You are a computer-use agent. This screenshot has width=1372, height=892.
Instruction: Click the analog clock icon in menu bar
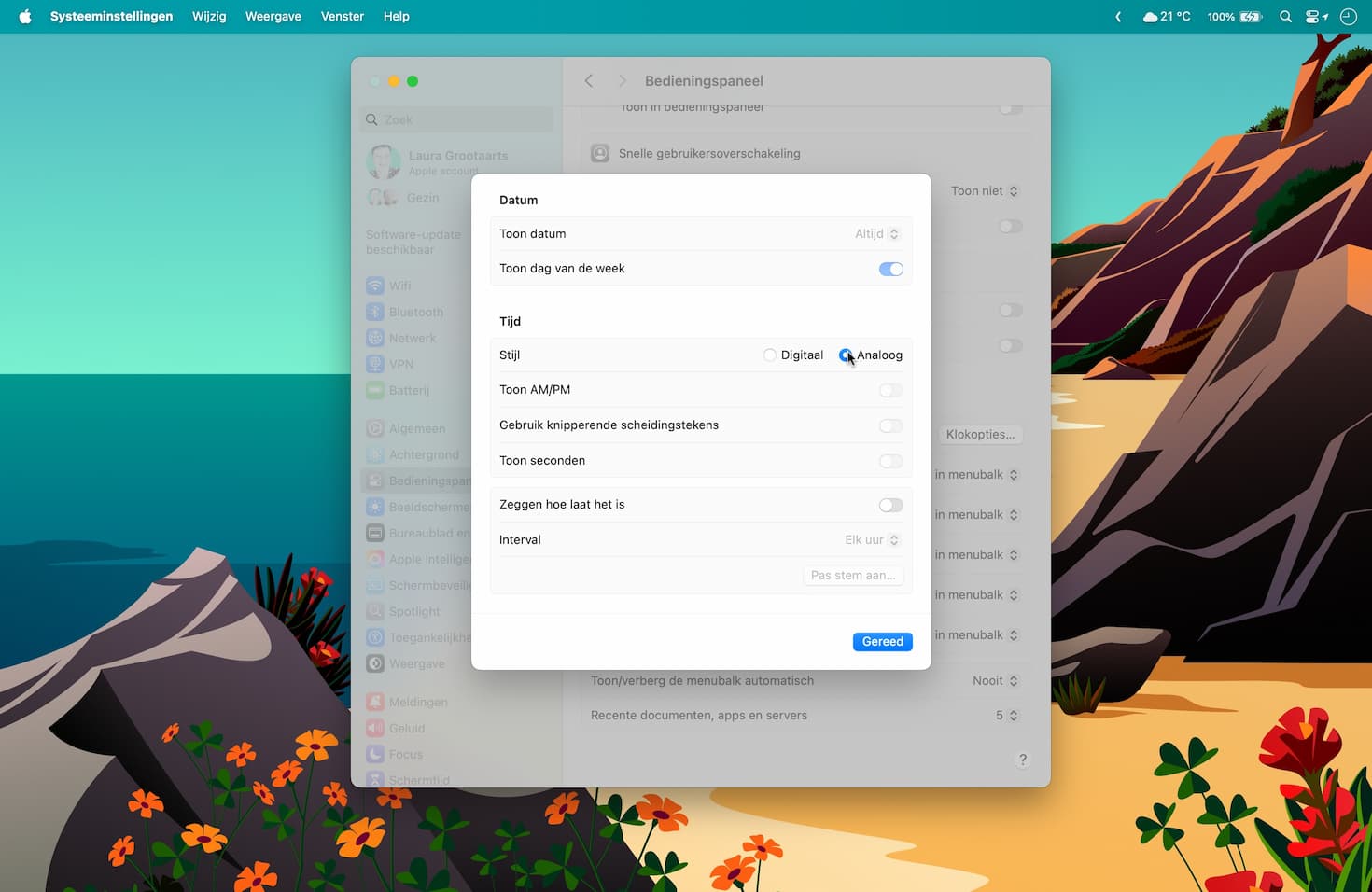pyautogui.click(x=1348, y=17)
